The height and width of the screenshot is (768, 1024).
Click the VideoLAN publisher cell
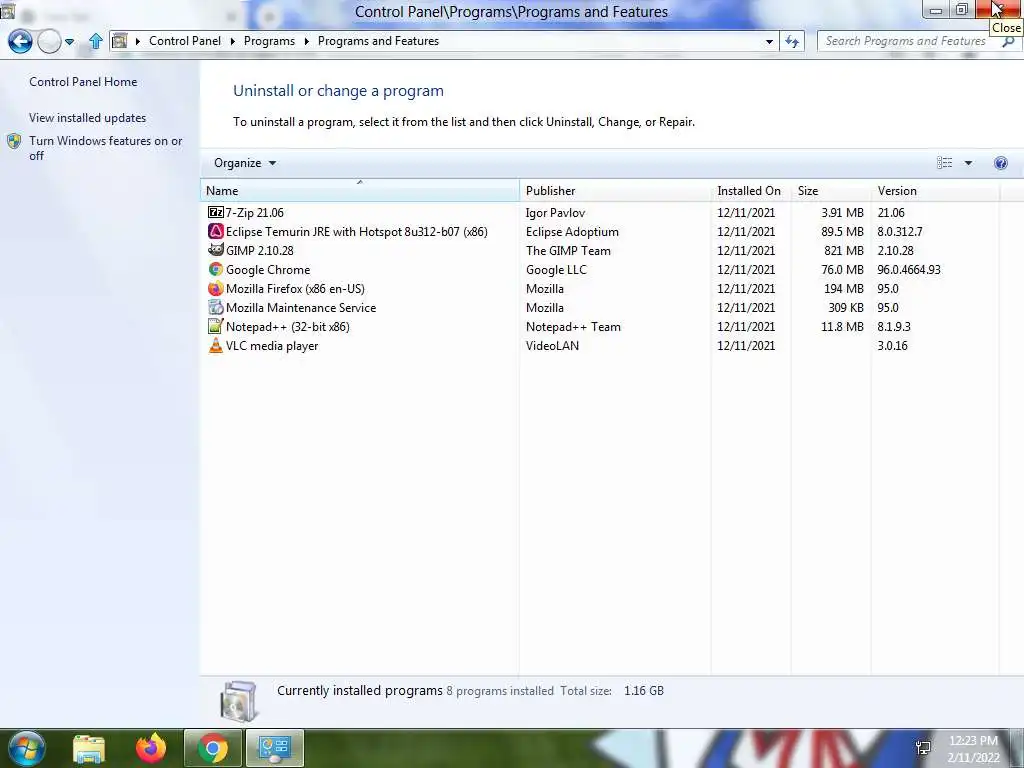[552, 345]
